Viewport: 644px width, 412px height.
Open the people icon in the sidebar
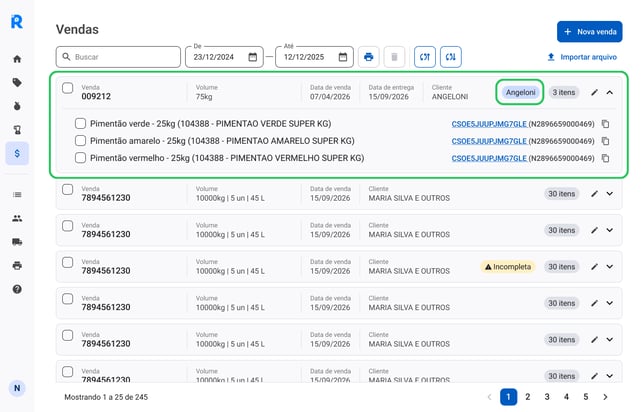tap(17, 218)
